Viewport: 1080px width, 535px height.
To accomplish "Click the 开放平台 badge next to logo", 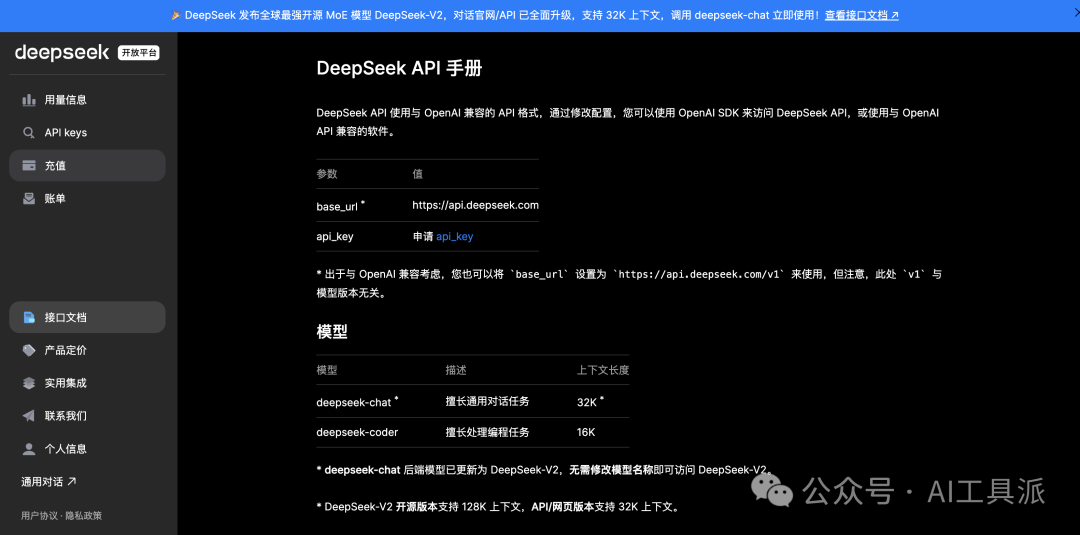I will click(138, 53).
